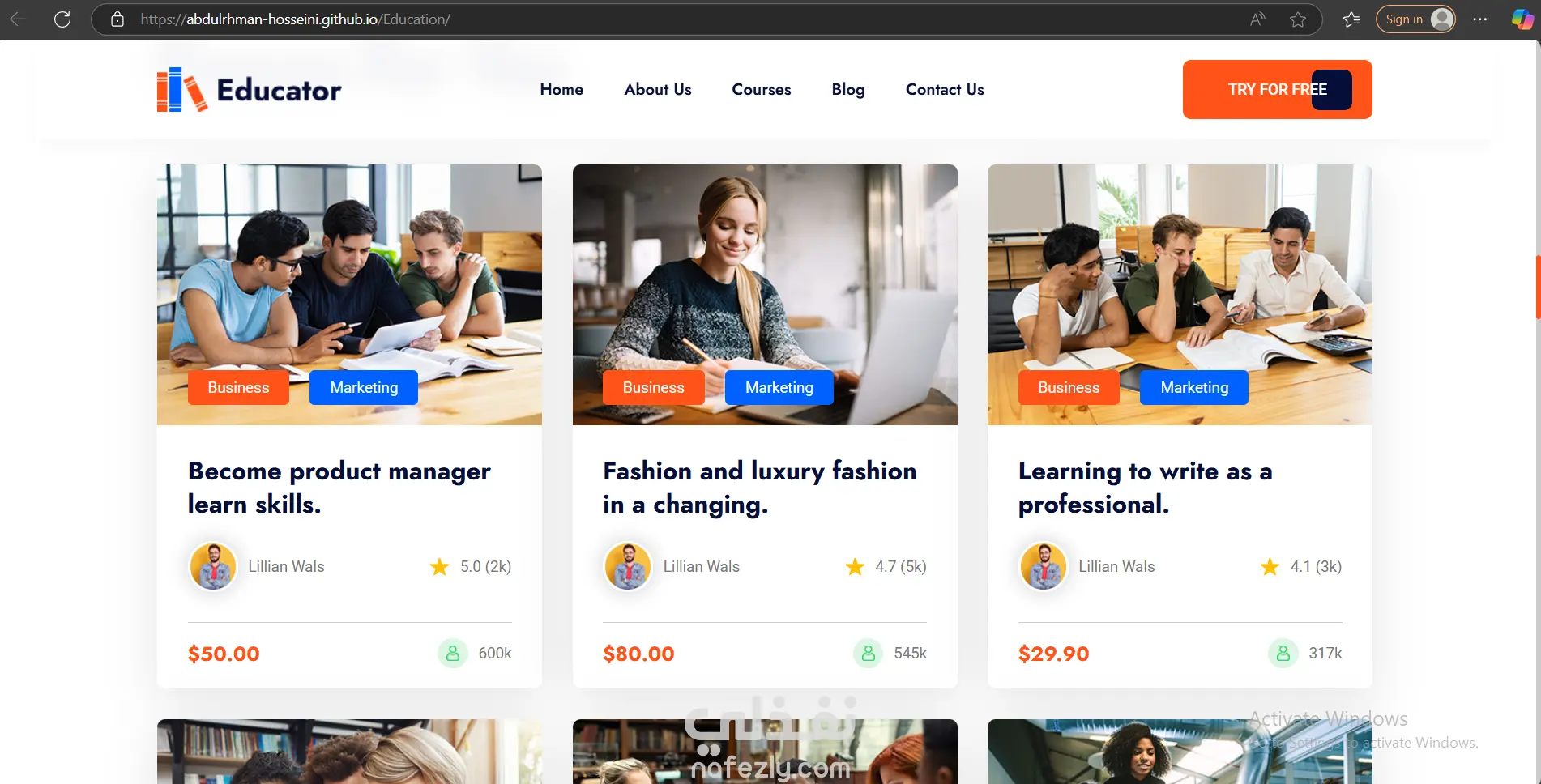Click the URL address bar field
Screen dimensions: 1541x784
point(689,19)
